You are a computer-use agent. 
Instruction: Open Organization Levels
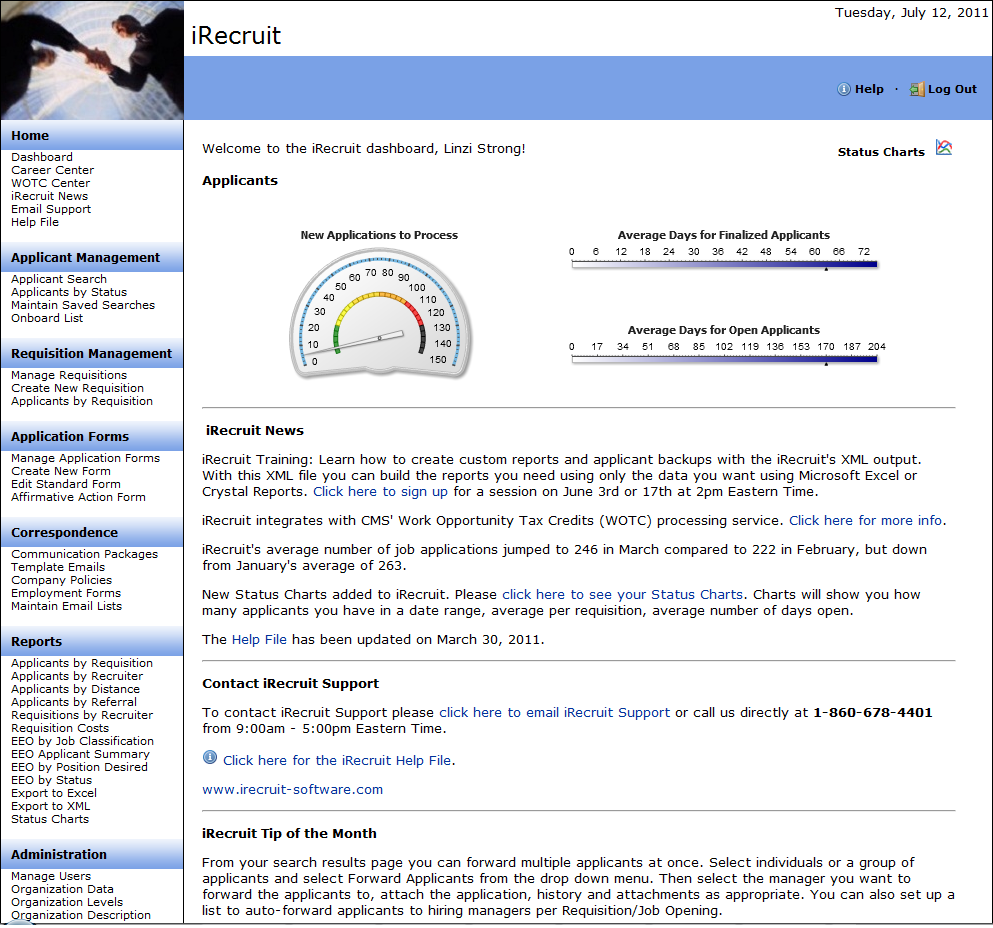coord(67,902)
